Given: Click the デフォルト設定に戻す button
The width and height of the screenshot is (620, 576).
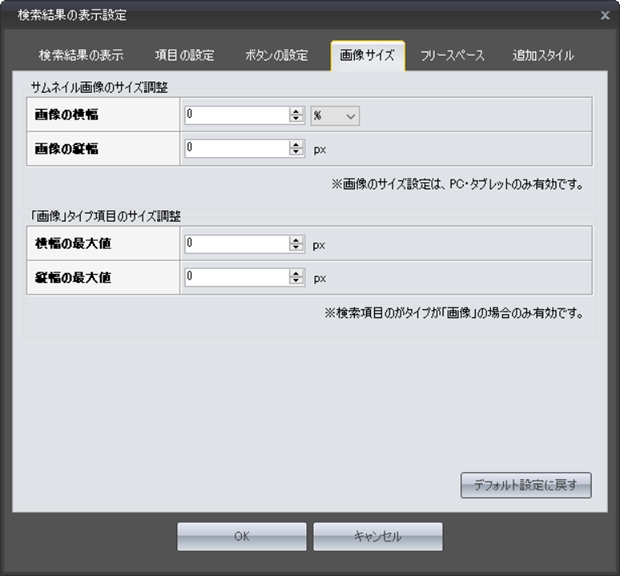Looking at the screenshot, I should [526, 486].
